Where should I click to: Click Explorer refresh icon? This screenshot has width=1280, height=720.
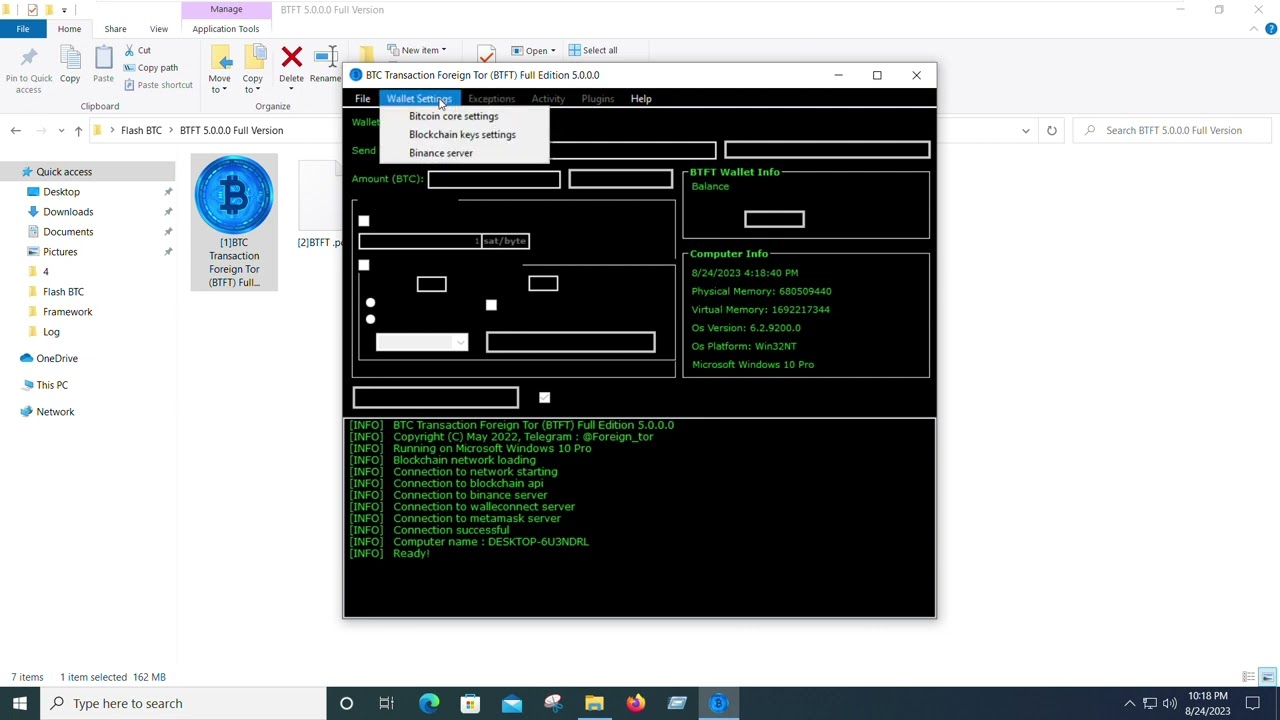click(1052, 130)
